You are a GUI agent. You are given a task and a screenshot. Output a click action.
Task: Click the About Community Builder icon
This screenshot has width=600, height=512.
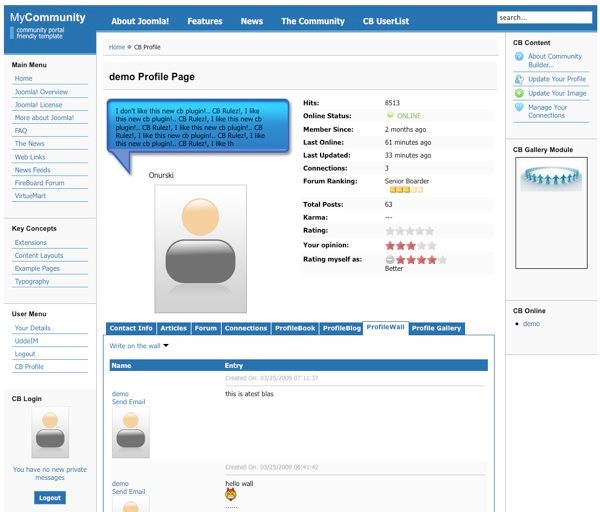519,57
